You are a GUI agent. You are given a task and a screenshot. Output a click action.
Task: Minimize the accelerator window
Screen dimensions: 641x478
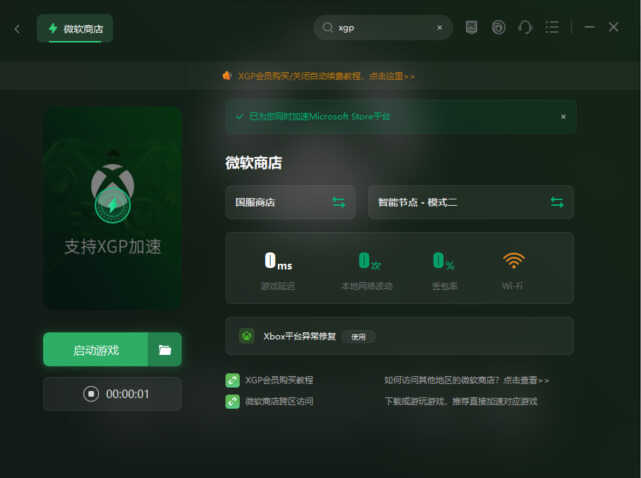(x=589, y=27)
